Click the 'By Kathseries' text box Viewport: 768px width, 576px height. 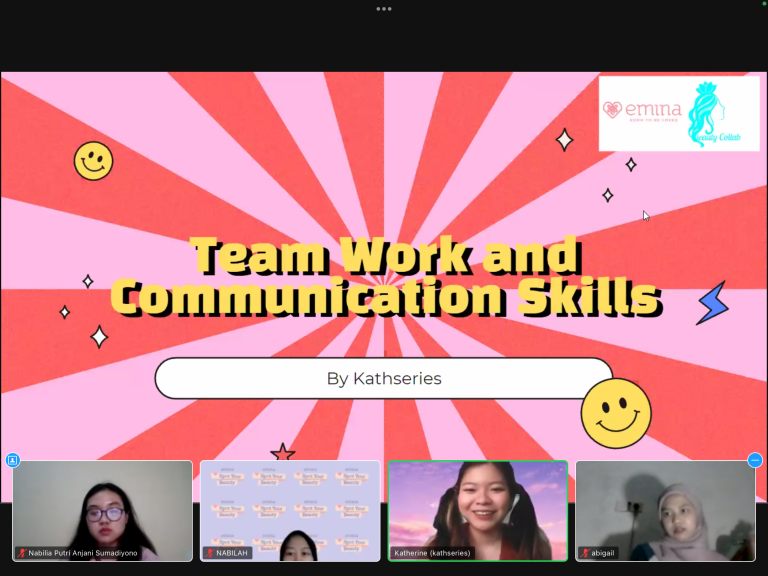pyautogui.click(x=384, y=378)
